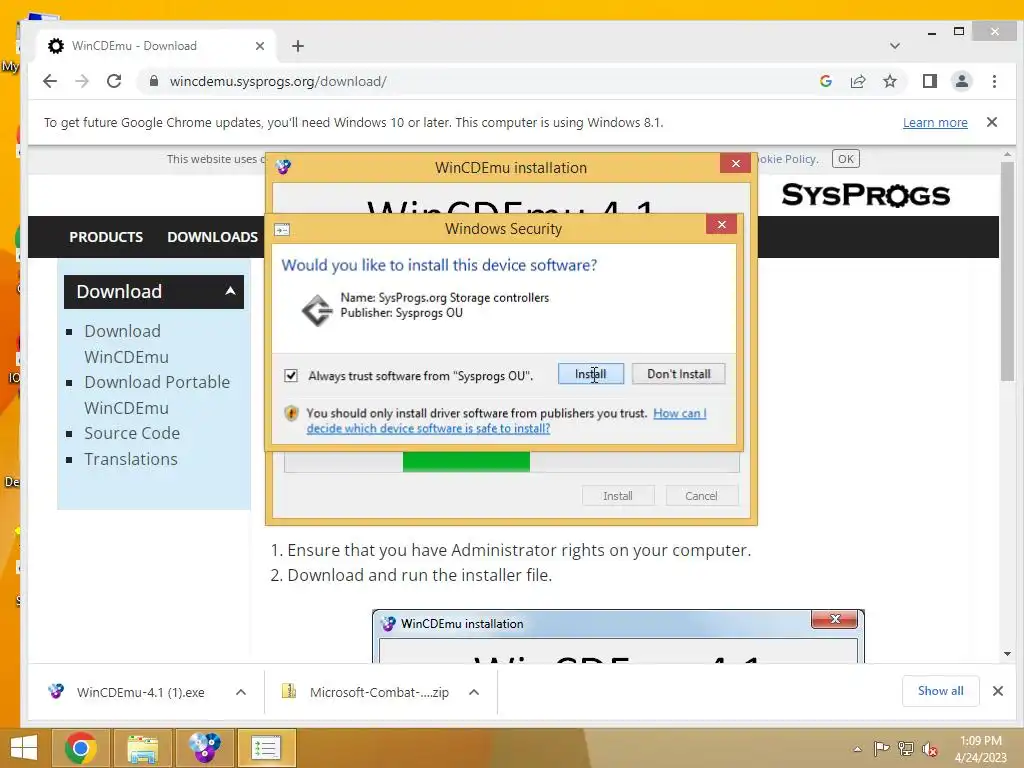Go back in Chrome
Image resolution: width=1024 pixels, height=768 pixels.
(x=50, y=81)
